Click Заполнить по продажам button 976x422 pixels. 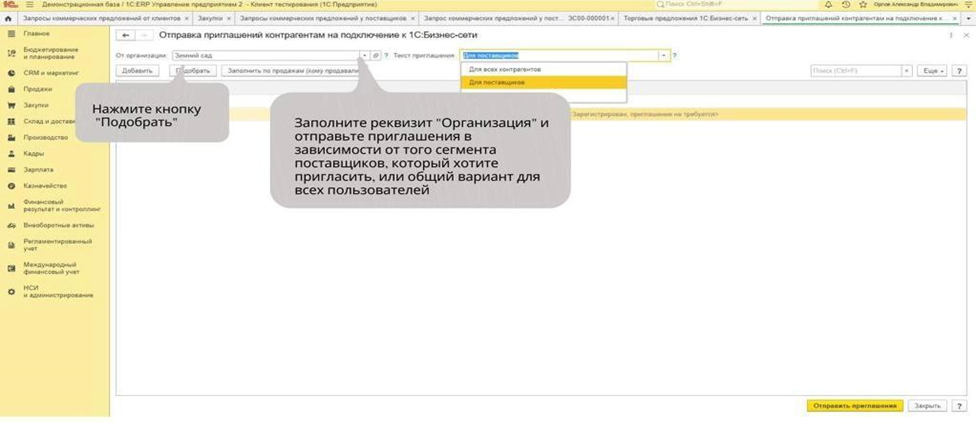[x=292, y=71]
